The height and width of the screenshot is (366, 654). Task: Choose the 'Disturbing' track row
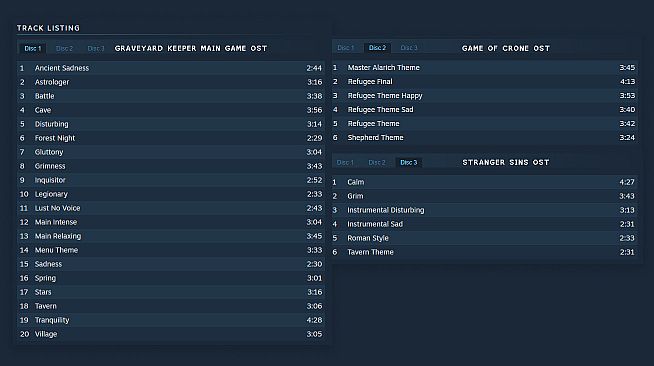(171, 124)
